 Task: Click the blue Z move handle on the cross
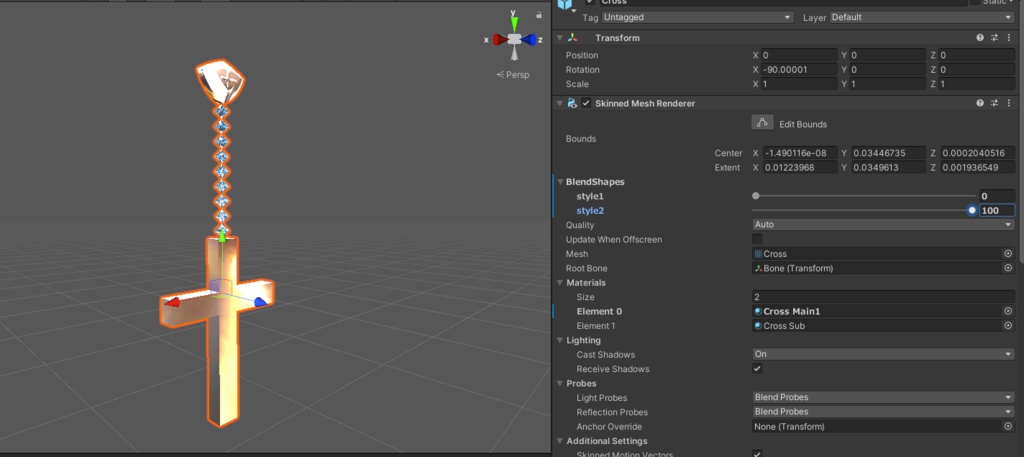[261, 302]
